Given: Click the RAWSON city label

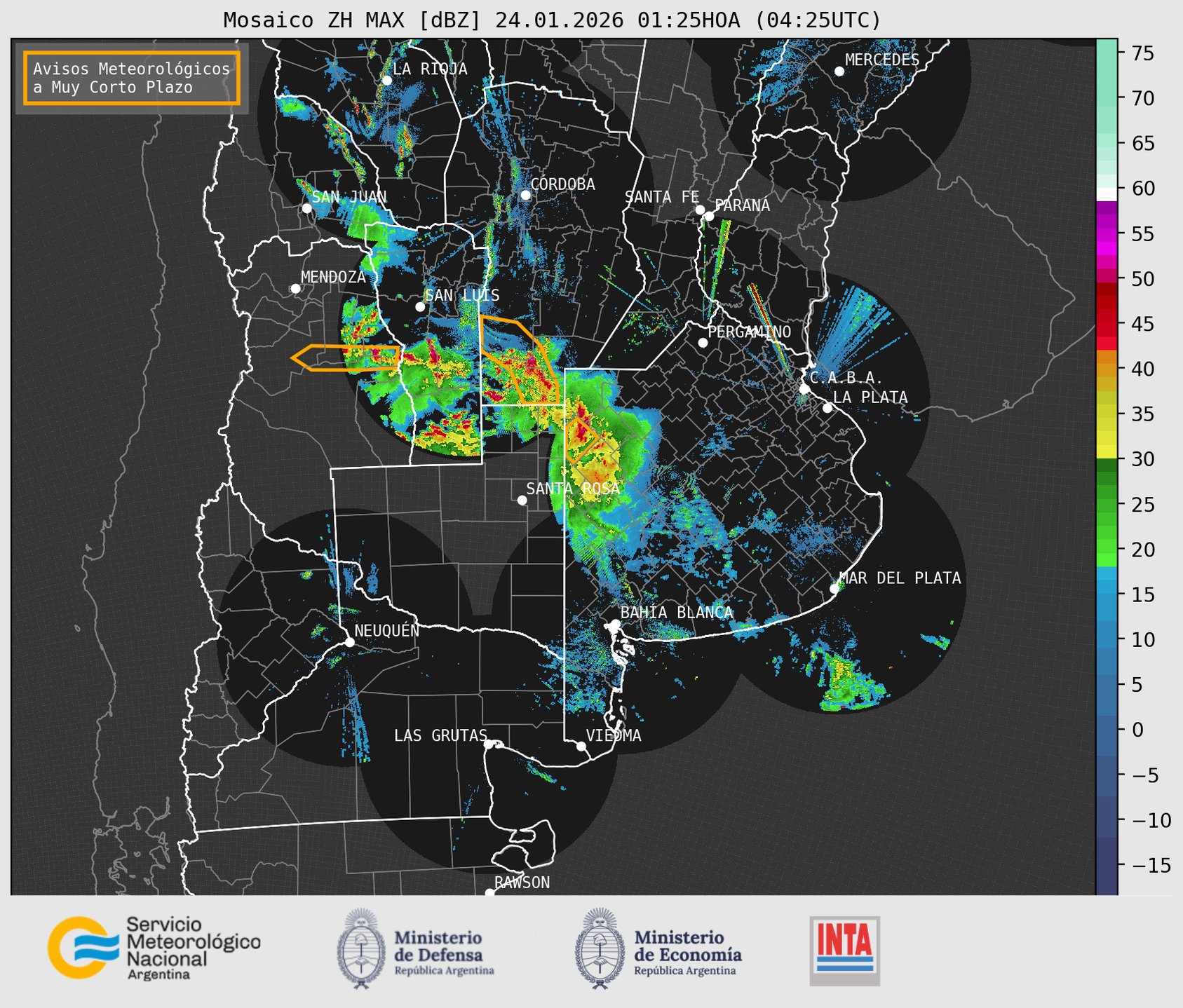Looking at the screenshot, I should coord(522,883).
